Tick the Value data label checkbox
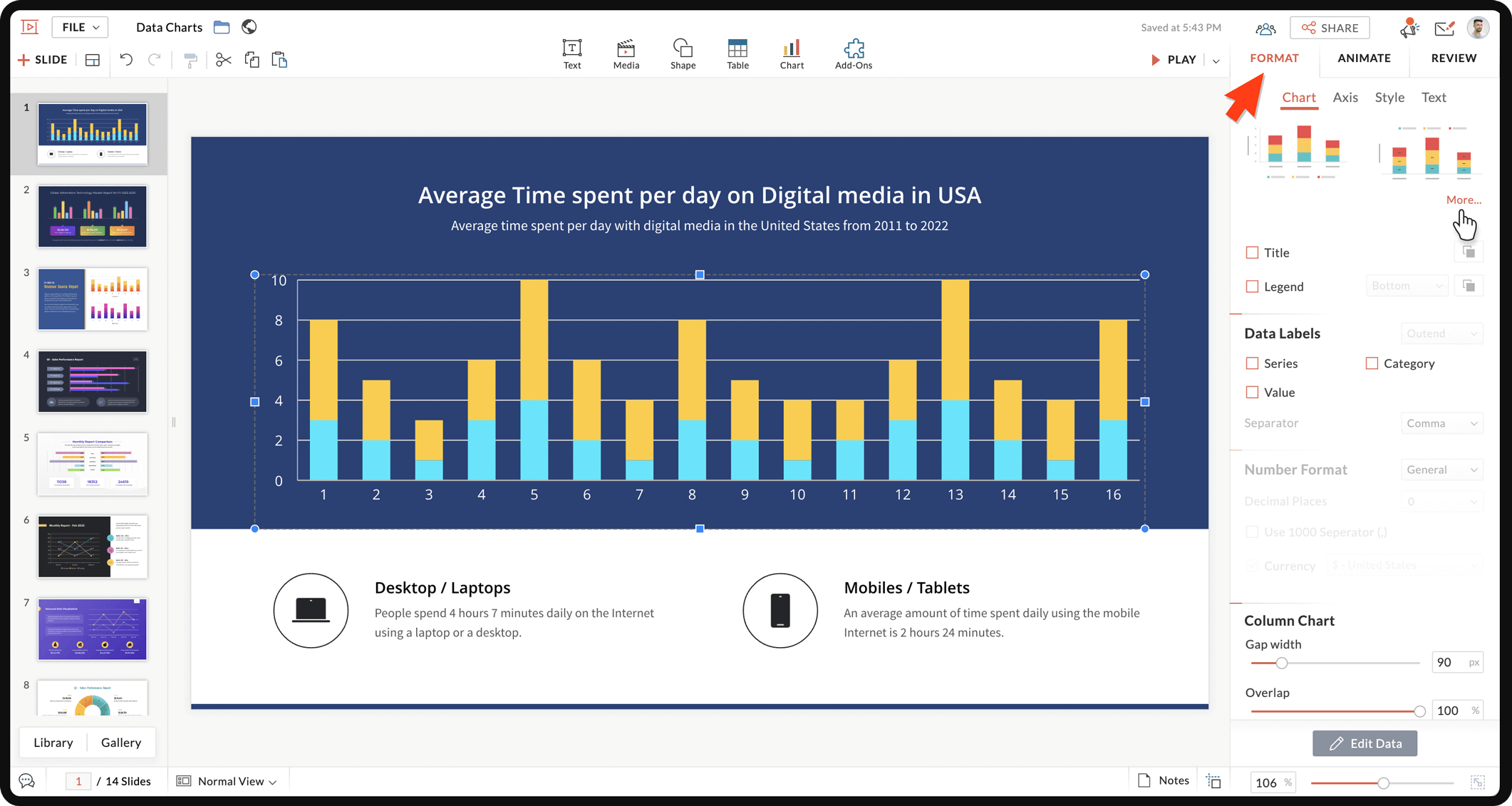 pyautogui.click(x=1252, y=392)
